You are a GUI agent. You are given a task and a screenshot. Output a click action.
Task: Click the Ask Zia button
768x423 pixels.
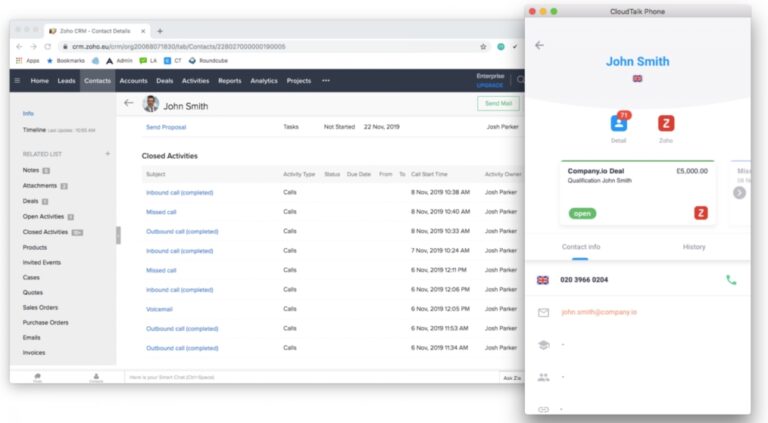click(x=512, y=378)
